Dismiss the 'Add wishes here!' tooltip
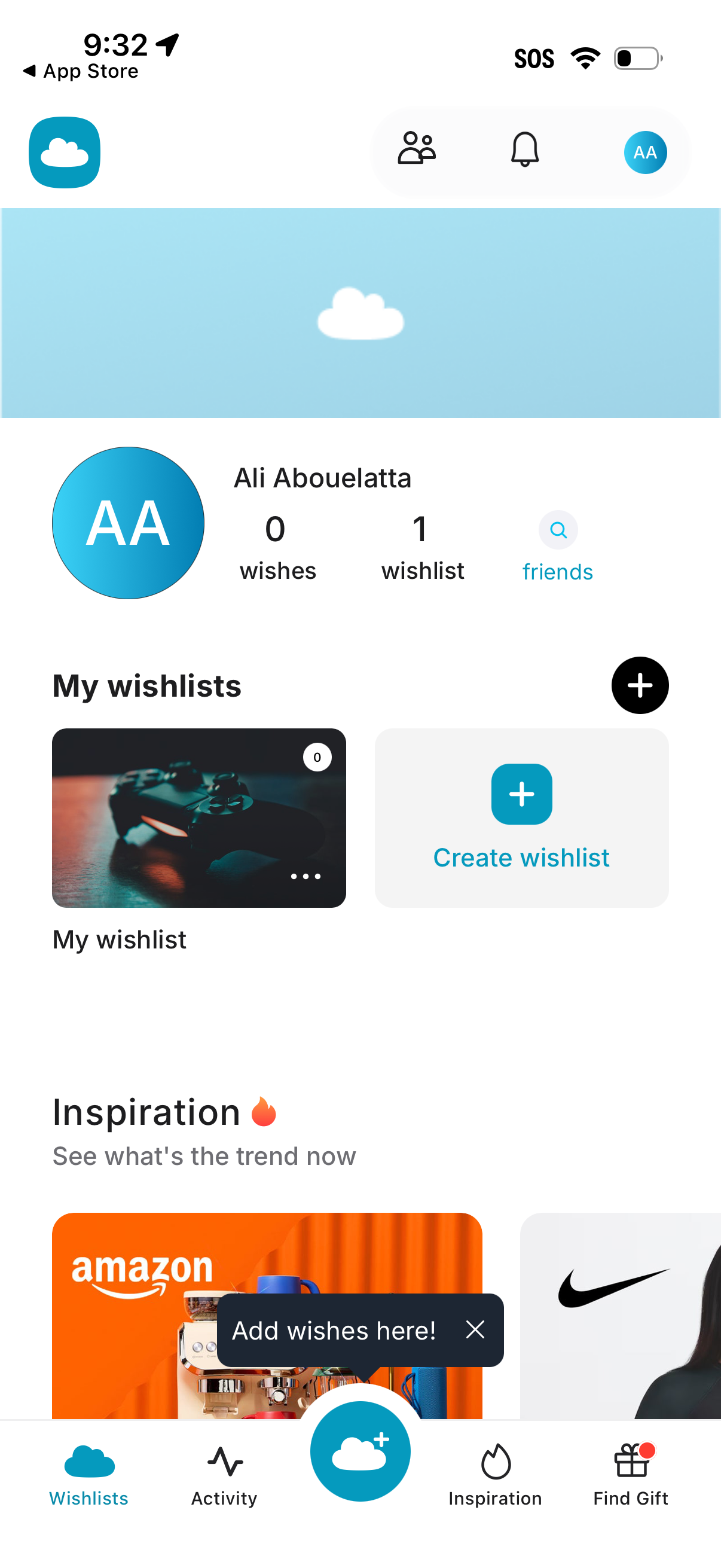Image resolution: width=721 pixels, height=1568 pixels. [475, 1329]
